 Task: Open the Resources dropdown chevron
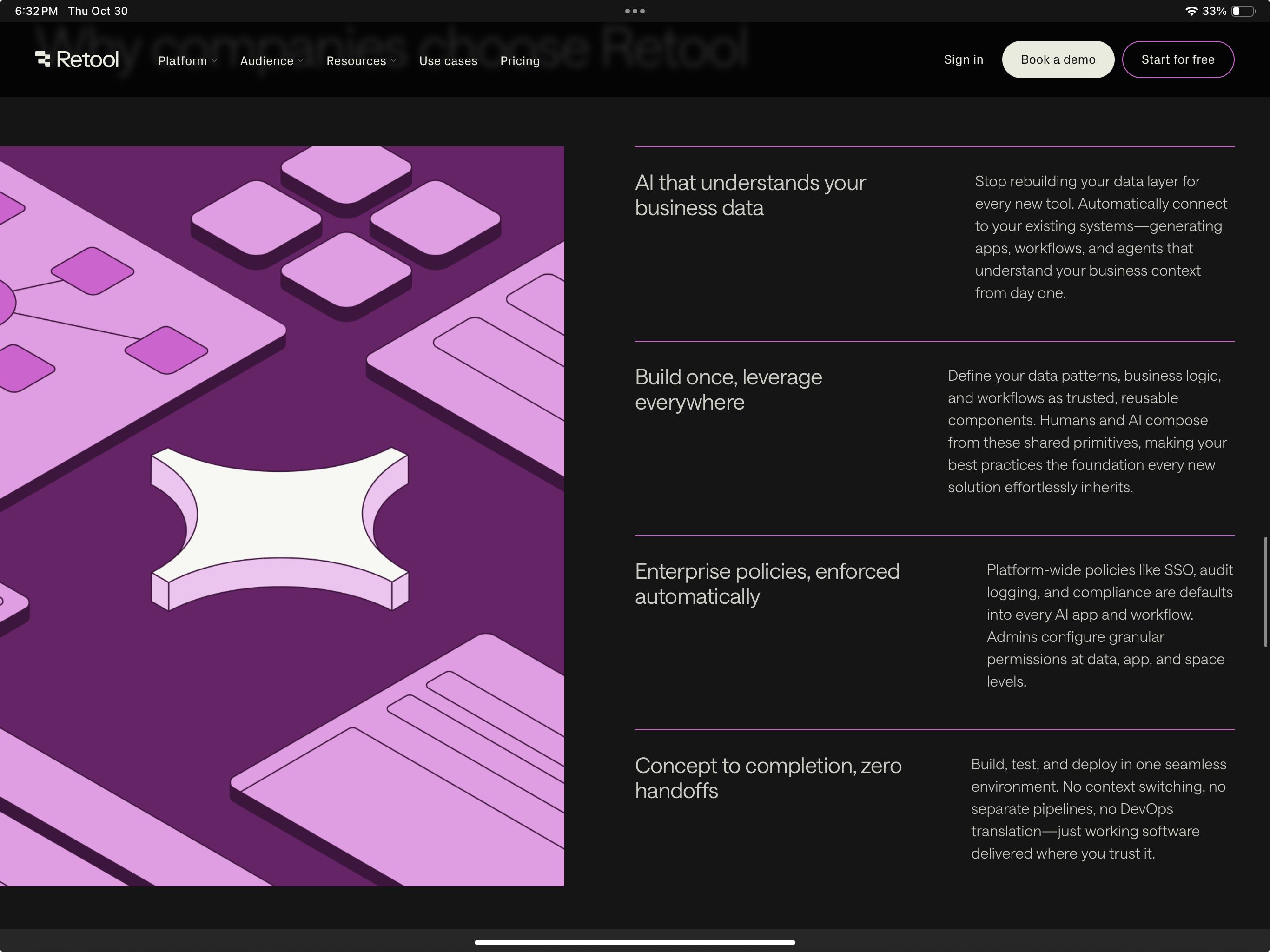pos(393,60)
